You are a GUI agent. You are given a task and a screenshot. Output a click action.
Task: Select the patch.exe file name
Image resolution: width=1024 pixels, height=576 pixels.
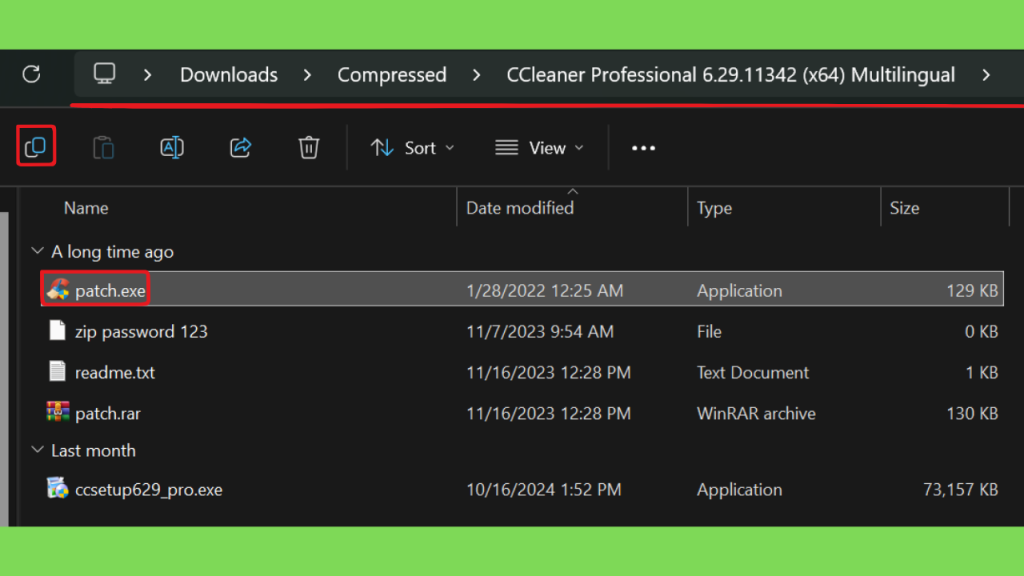coord(110,291)
